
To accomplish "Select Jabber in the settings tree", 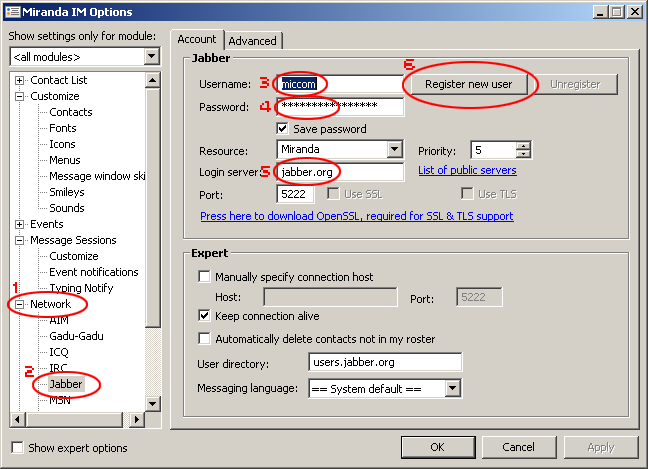I will click(x=66, y=384).
